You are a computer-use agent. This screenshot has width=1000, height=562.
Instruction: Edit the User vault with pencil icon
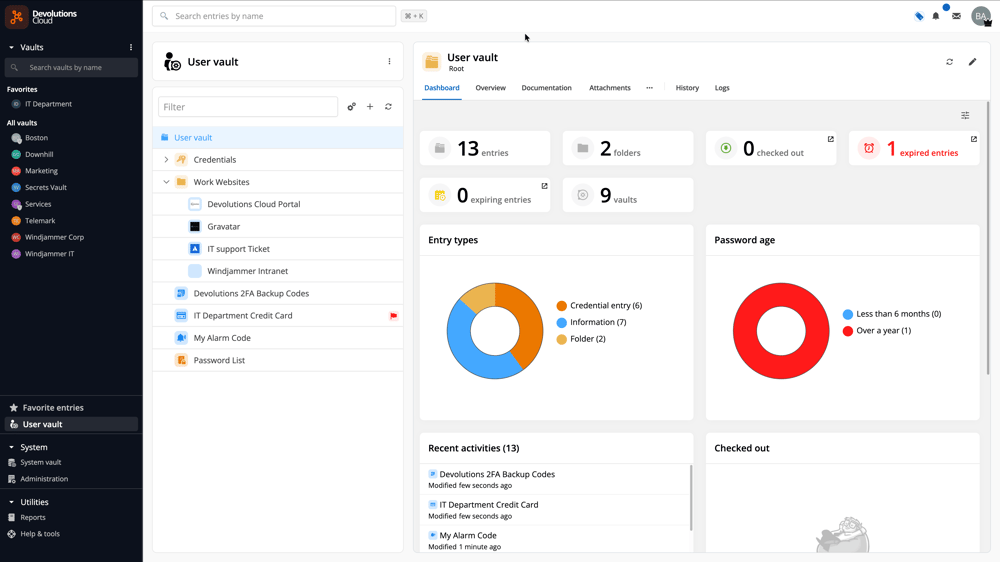point(972,62)
